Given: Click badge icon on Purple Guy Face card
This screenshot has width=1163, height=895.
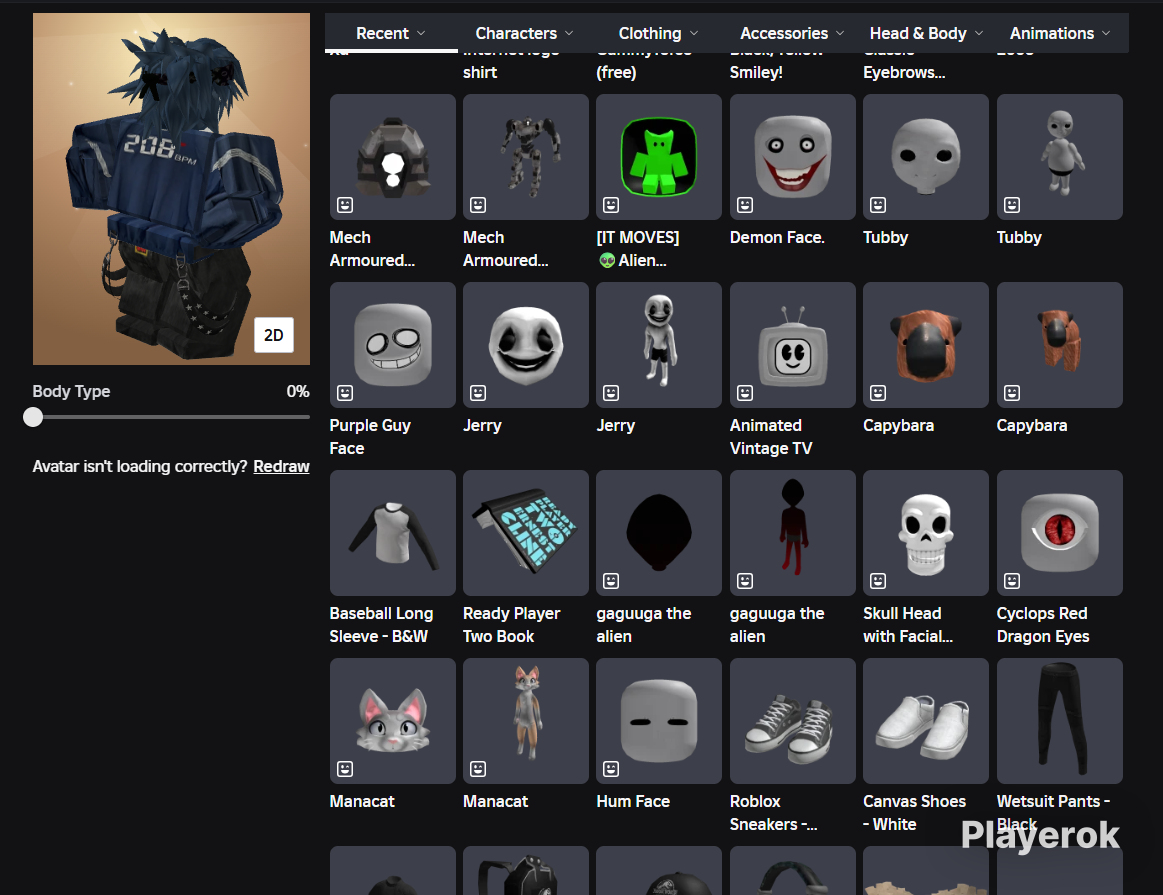Looking at the screenshot, I should pos(345,392).
